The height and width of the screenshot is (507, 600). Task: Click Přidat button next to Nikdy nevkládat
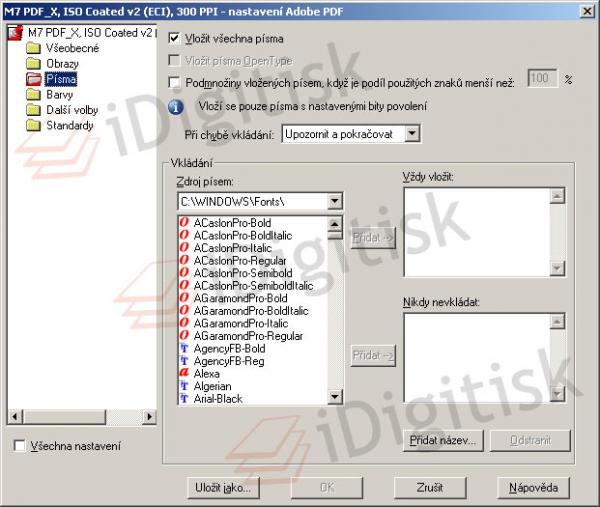373,355
